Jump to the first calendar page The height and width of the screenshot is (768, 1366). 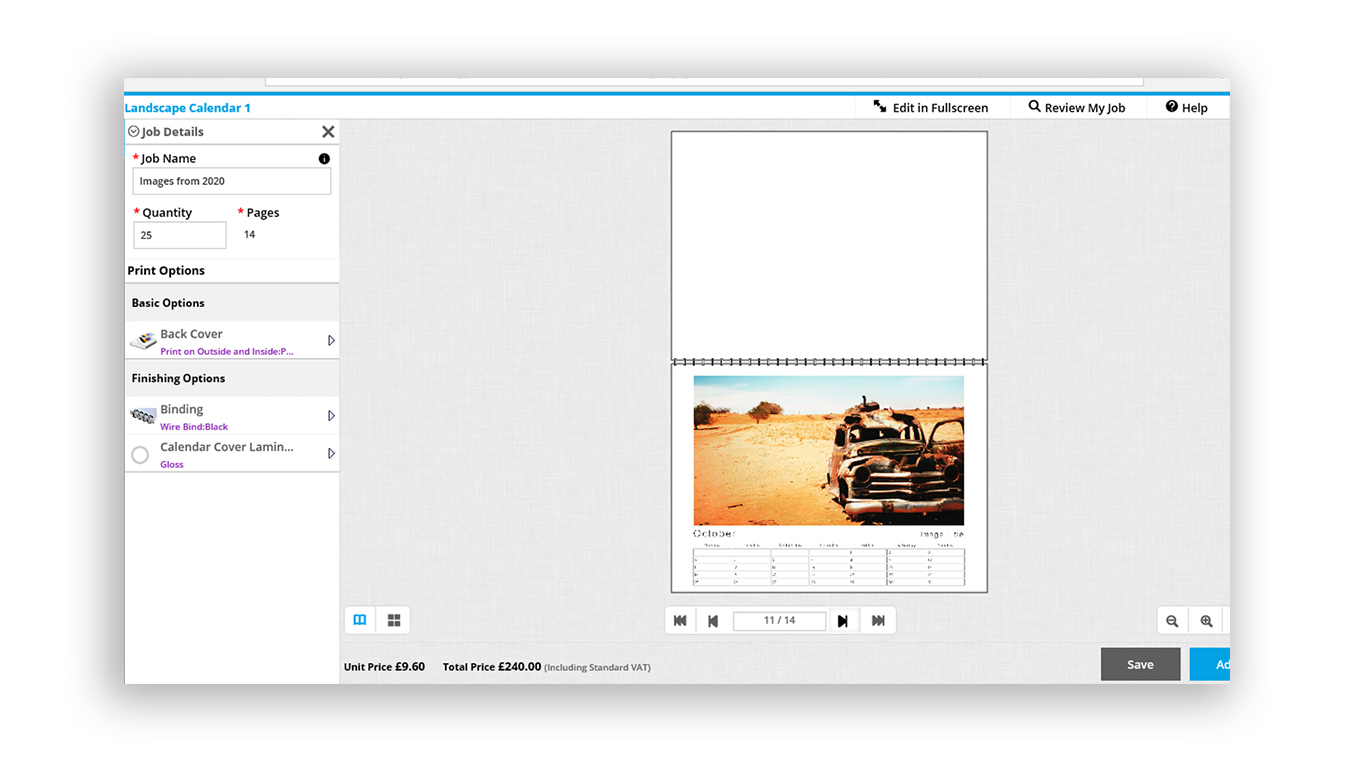(680, 620)
